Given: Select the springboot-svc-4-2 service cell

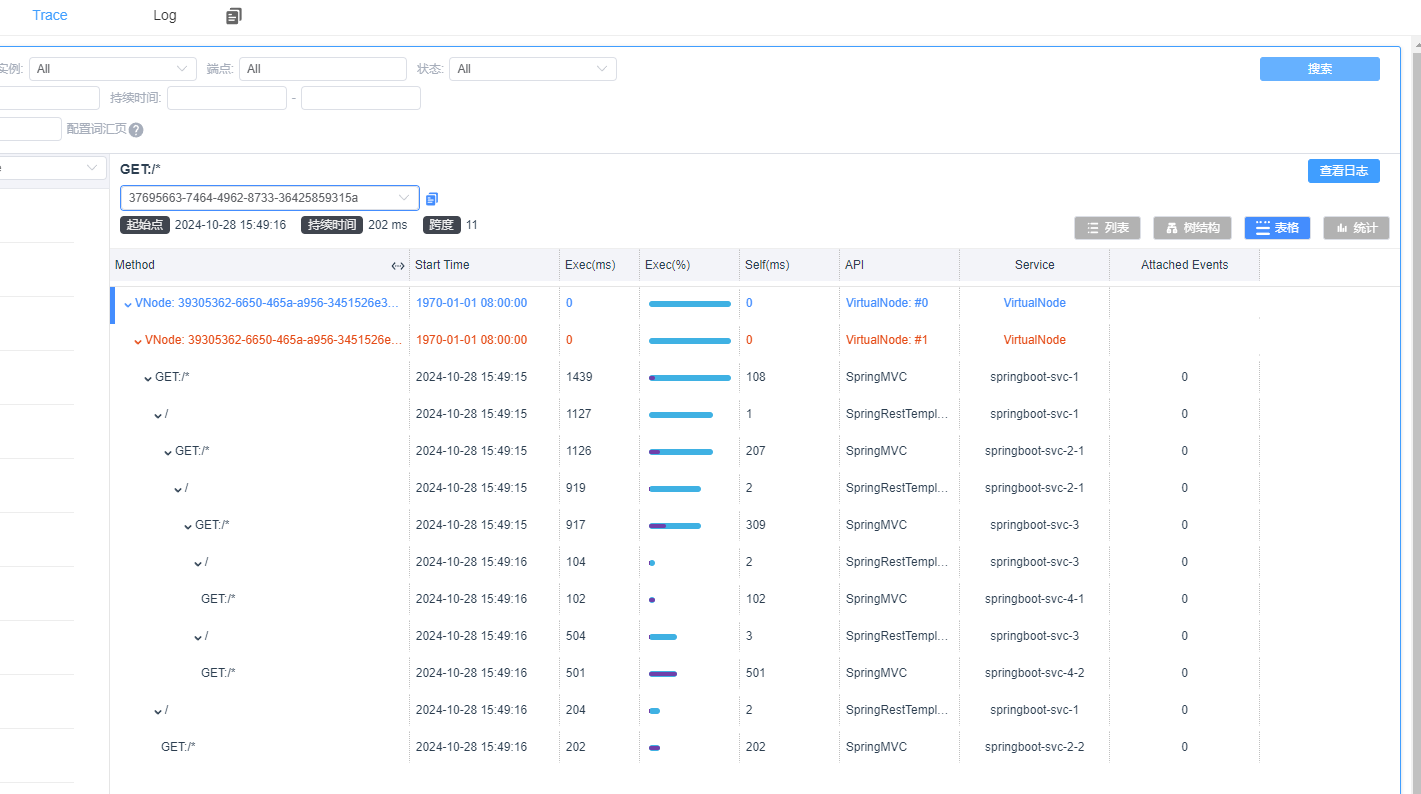Looking at the screenshot, I should pos(1035,673).
